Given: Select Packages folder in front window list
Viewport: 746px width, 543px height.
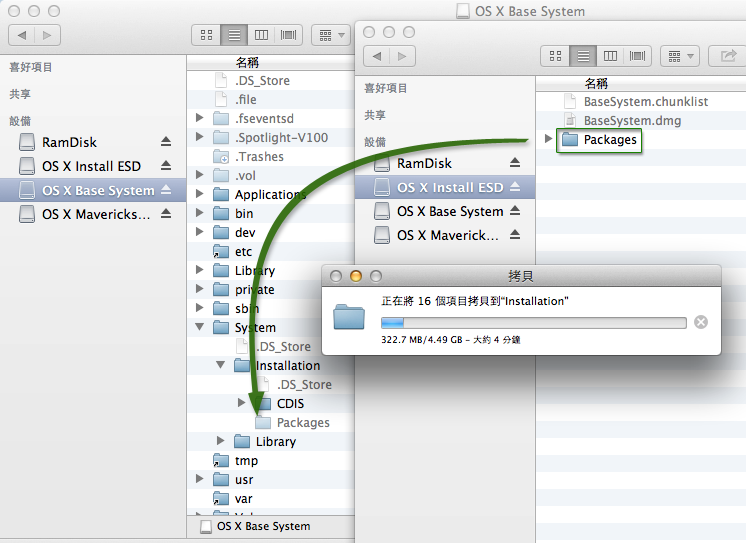Looking at the screenshot, I should point(640,139).
